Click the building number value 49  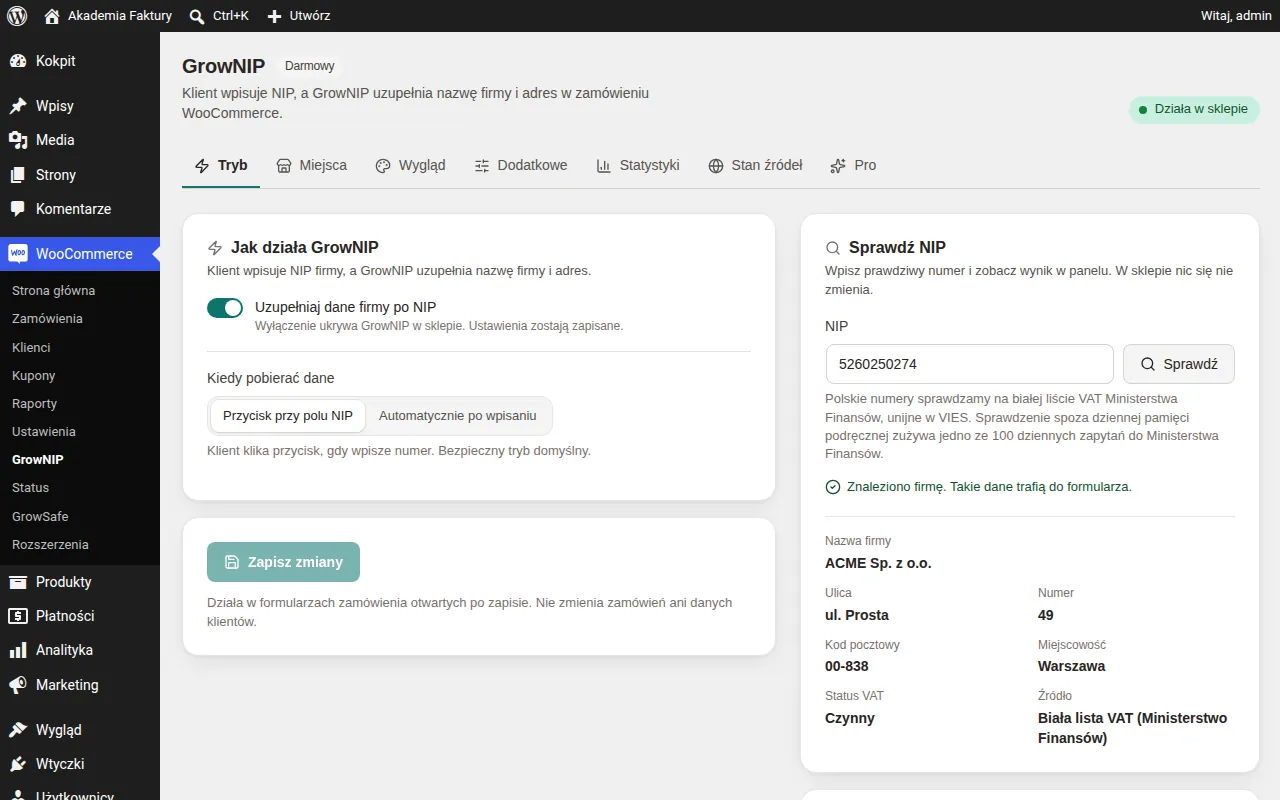[x=1046, y=615]
